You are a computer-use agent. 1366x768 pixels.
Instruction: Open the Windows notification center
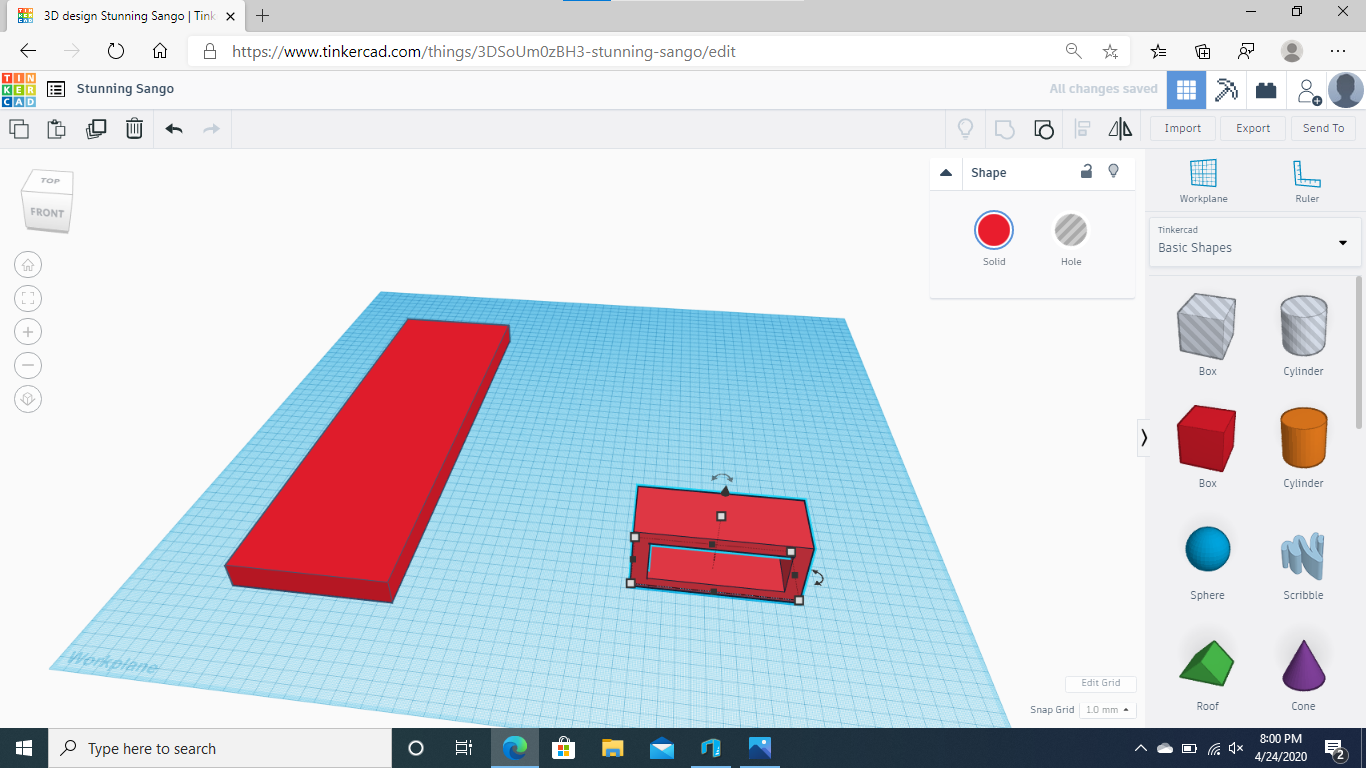pos(1334,748)
